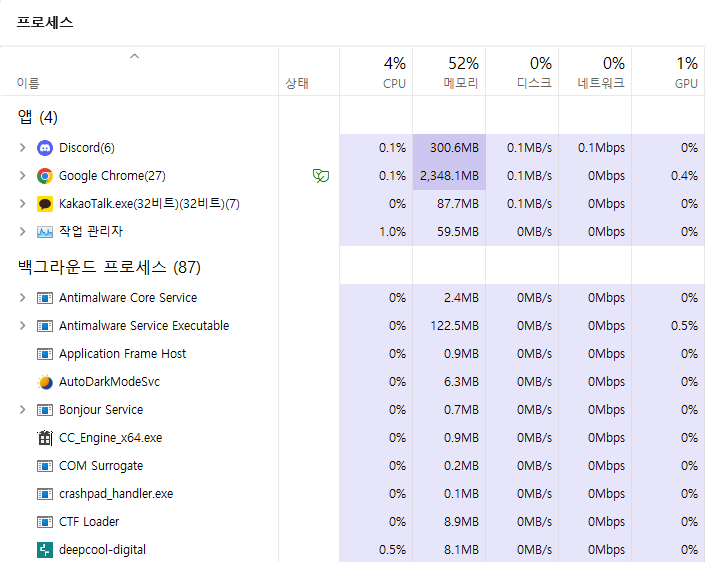The image size is (706, 562).
Task: Click the 작업 관리자 icon
Action: [45, 232]
